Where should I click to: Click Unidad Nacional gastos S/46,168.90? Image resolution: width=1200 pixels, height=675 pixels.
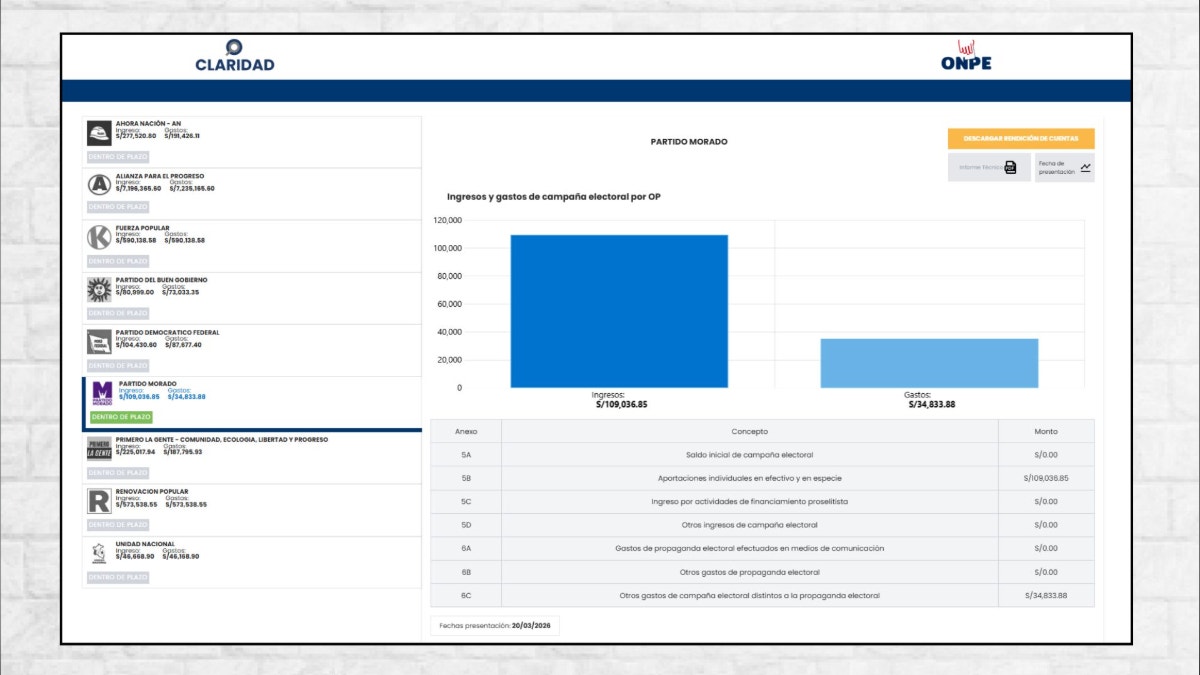tap(181, 556)
